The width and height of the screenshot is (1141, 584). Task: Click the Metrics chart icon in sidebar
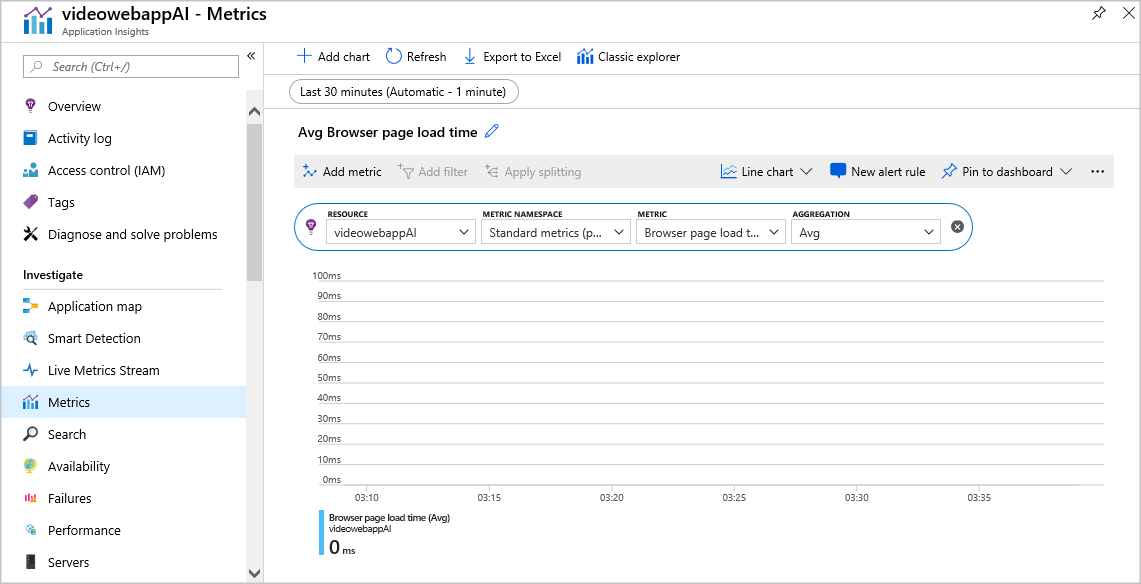click(30, 402)
